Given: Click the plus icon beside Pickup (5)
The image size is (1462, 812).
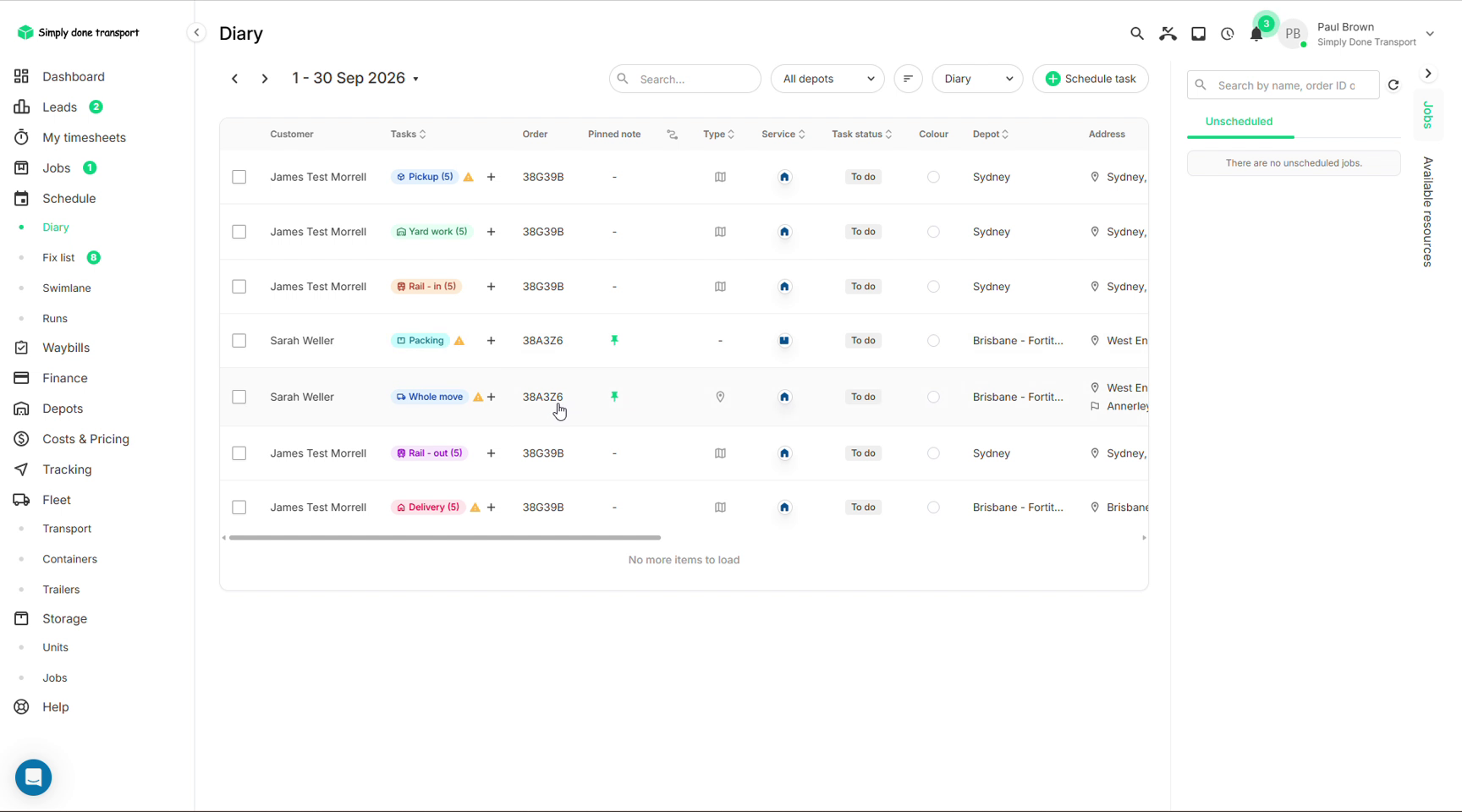Looking at the screenshot, I should pos(491,177).
